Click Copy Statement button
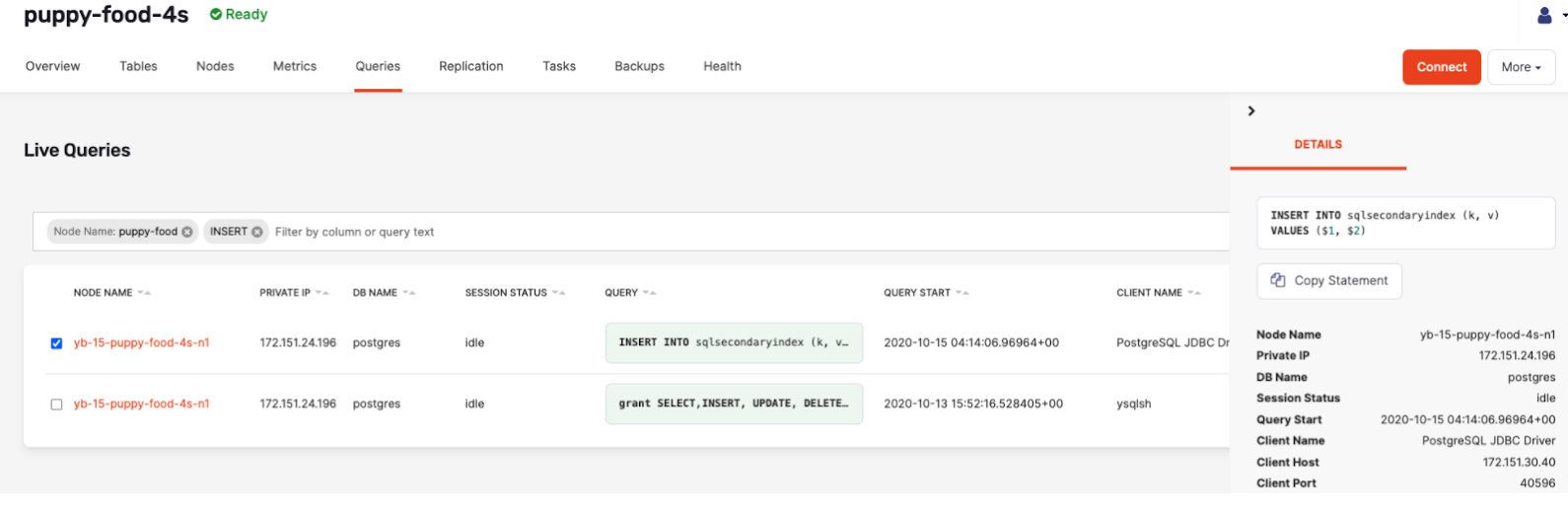 point(1329,281)
